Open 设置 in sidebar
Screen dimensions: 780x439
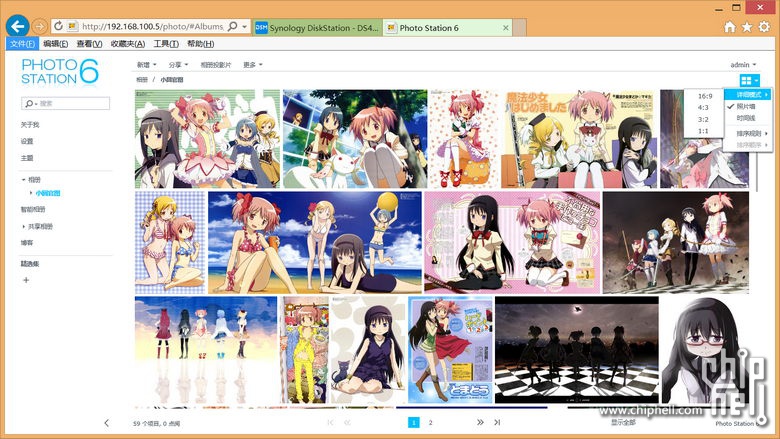pyautogui.click(x=27, y=141)
